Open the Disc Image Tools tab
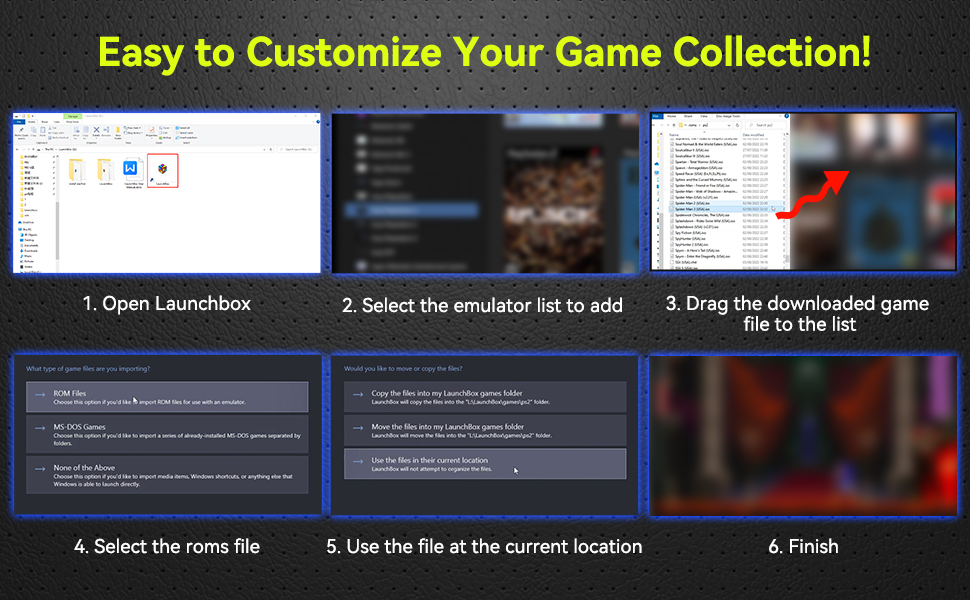This screenshot has height=600, width=970. click(x=728, y=116)
